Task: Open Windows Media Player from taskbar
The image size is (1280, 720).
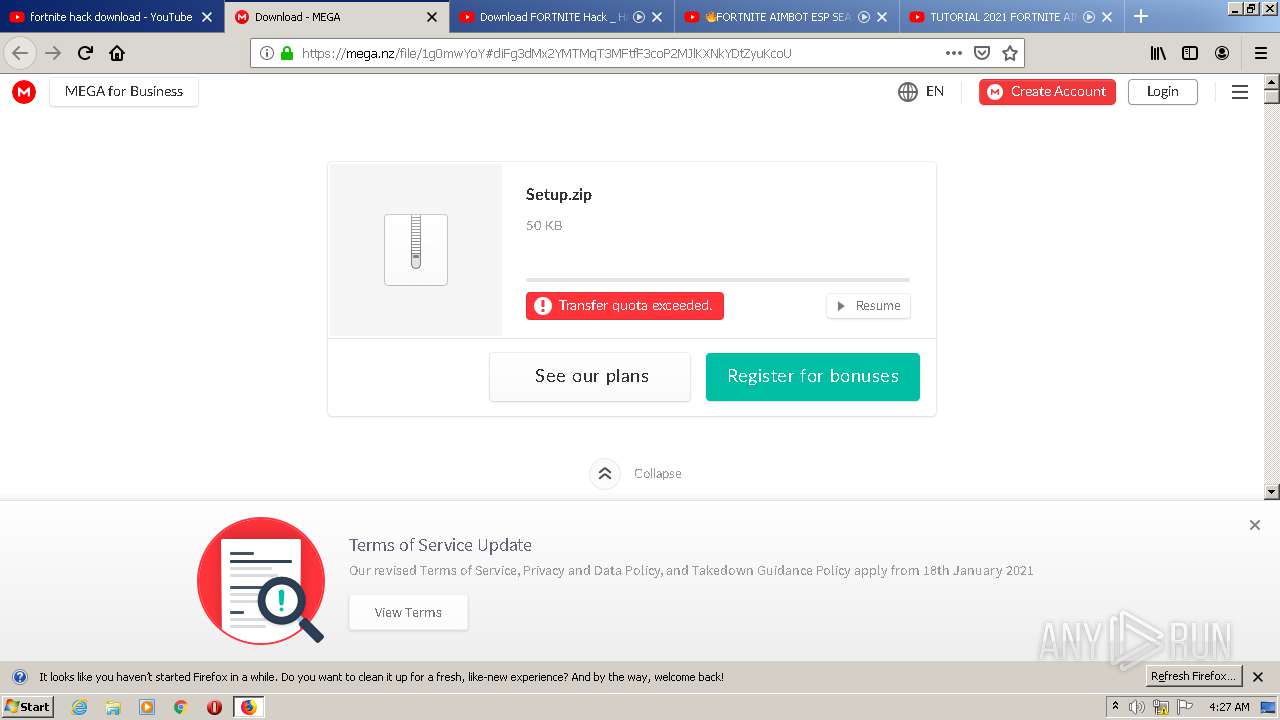Action: [x=147, y=707]
